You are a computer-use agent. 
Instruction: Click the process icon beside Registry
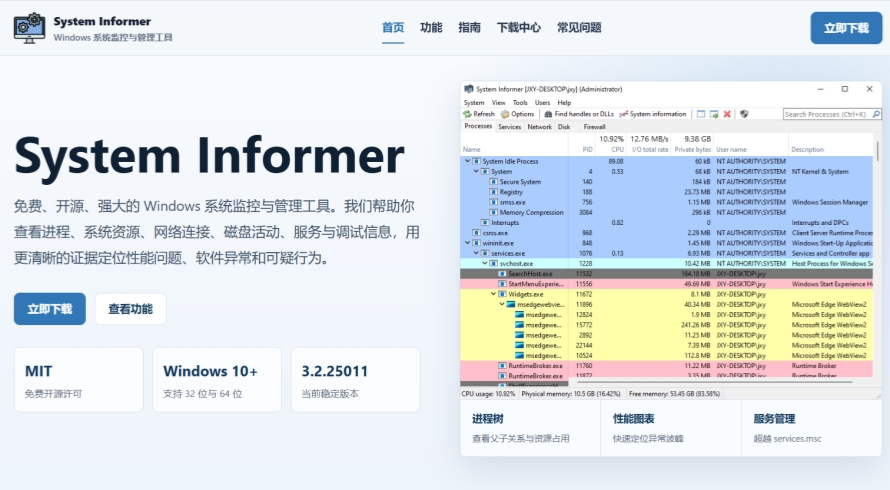[x=494, y=192]
